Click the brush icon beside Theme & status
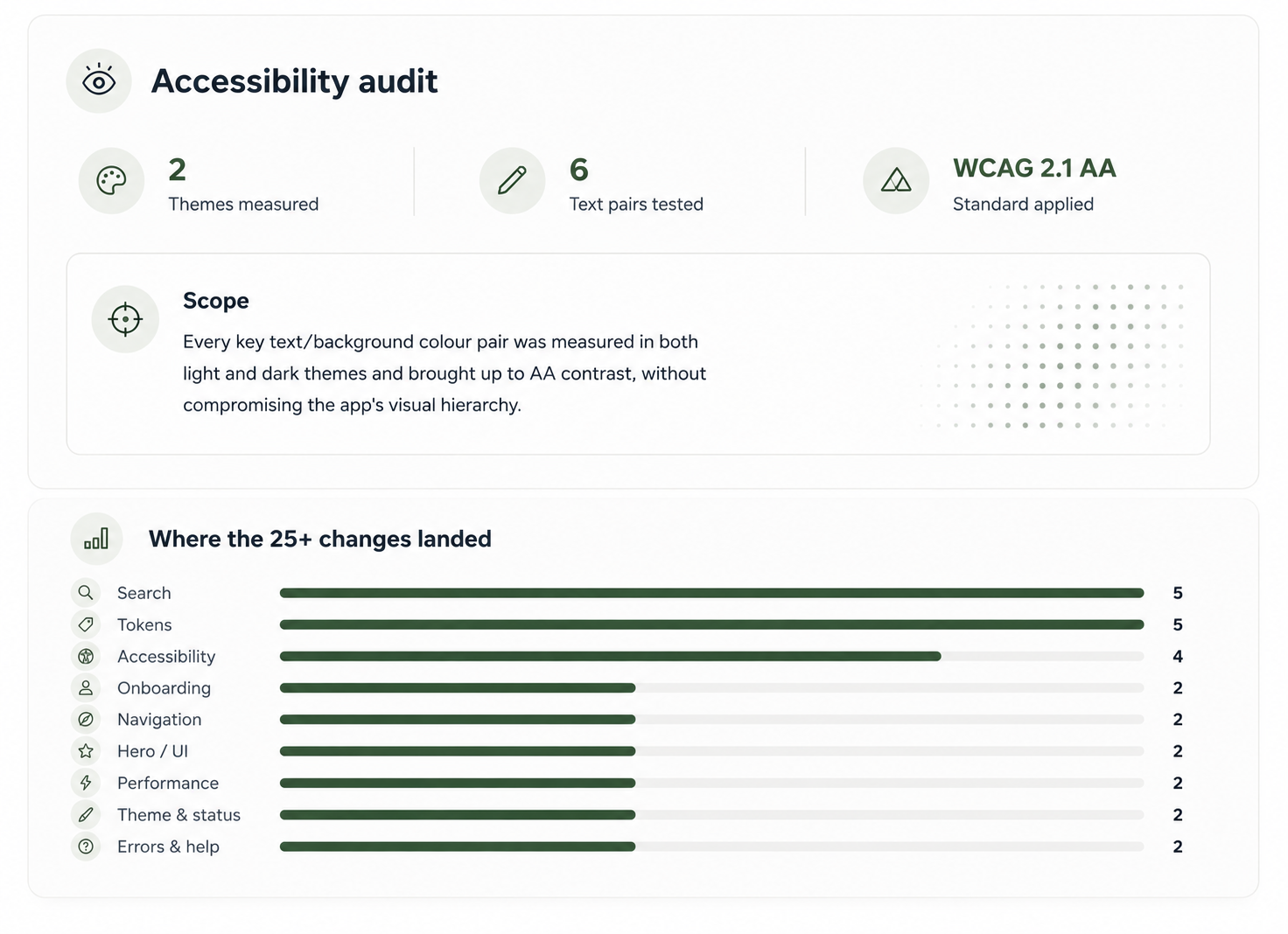Screen dimensions: 1288x934 click(86, 815)
